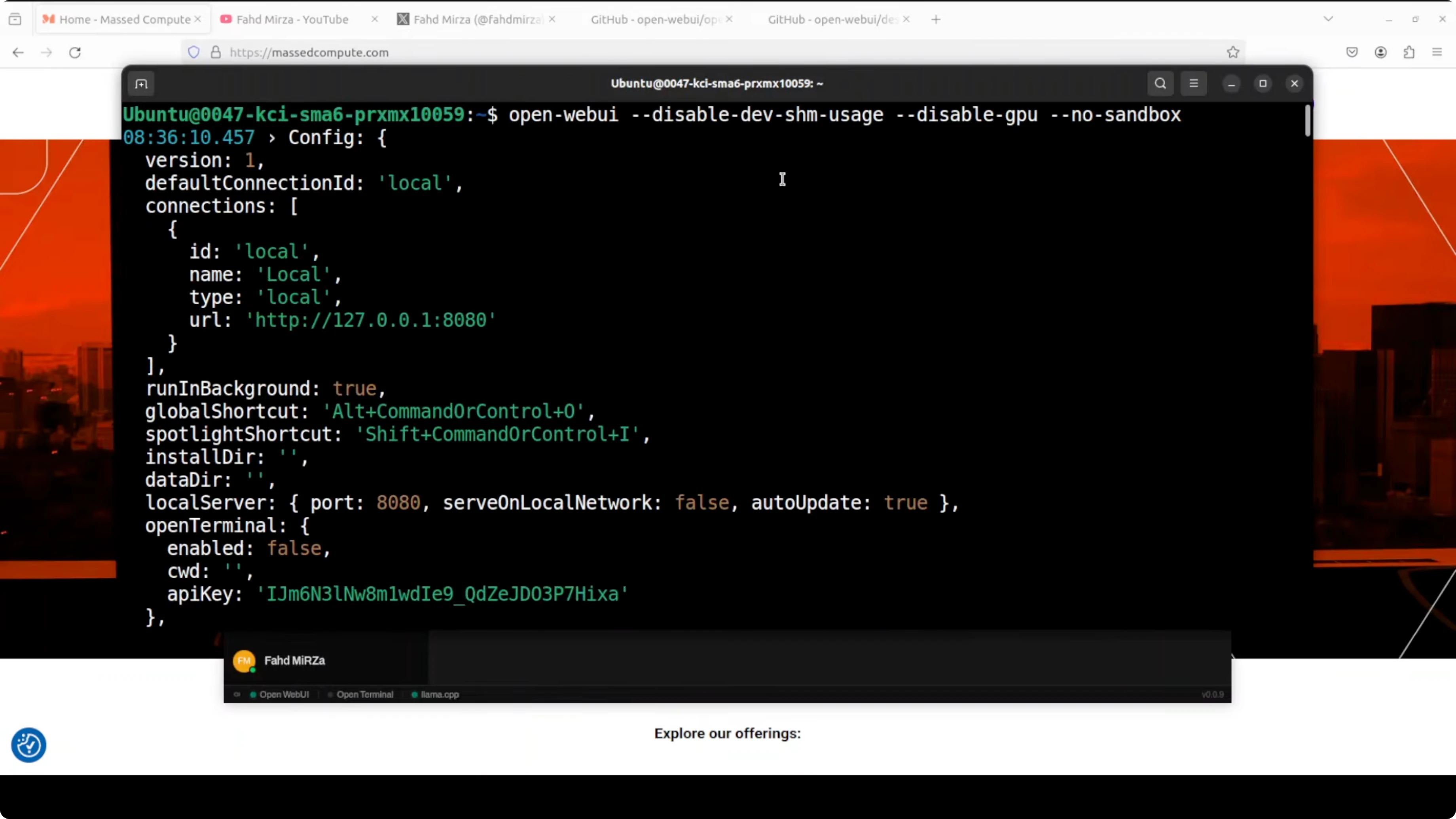Screen dimensions: 1456x819
Task: Click the terminal search icon
Action: pos(1160,83)
